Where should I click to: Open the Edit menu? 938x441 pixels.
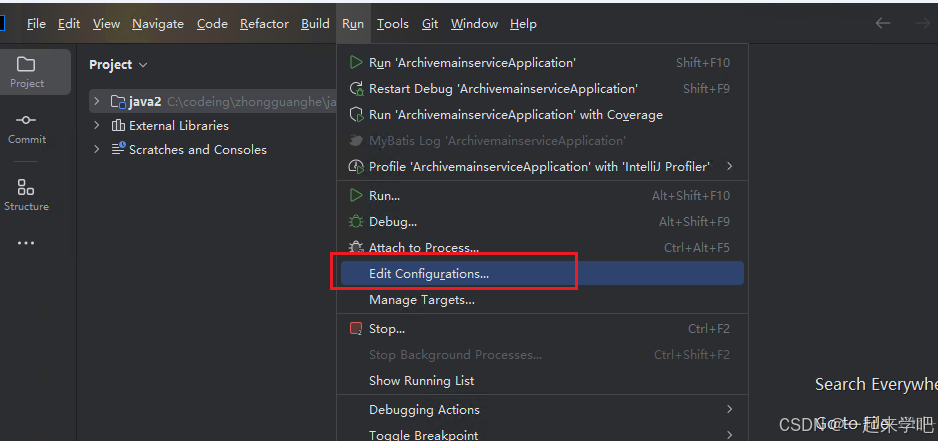coord(69,23)
